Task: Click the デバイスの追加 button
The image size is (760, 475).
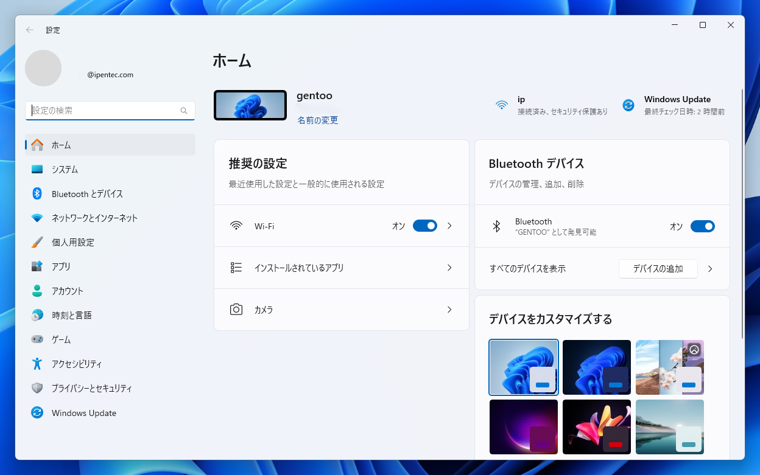Action: tap(658, 269)
